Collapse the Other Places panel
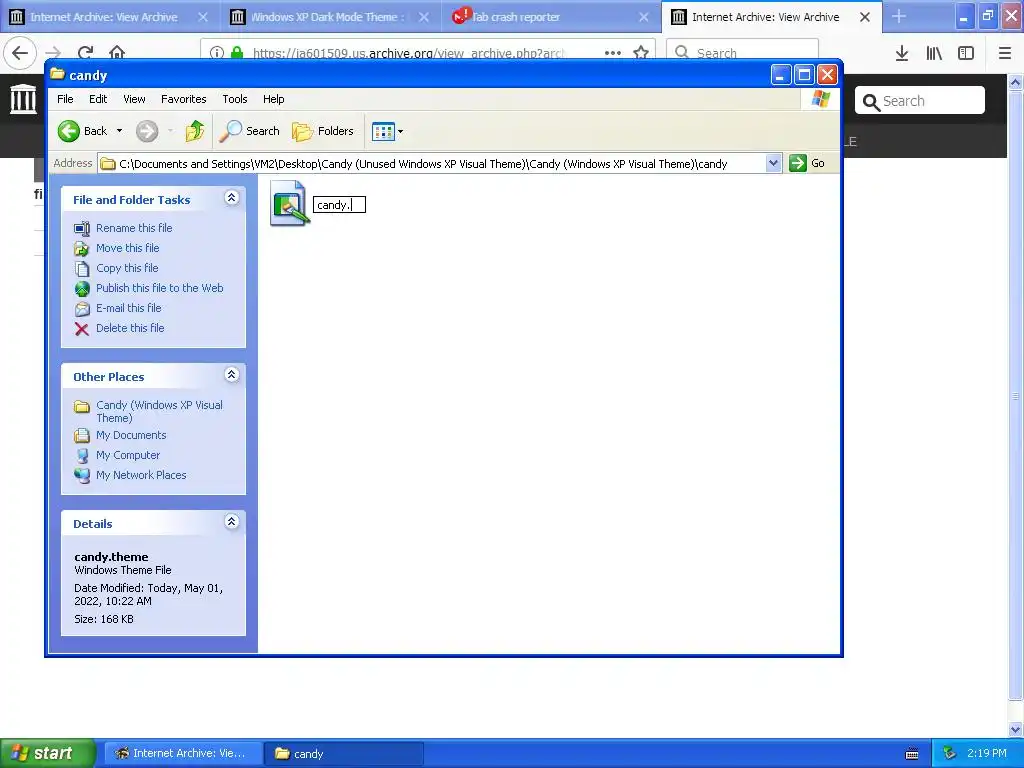 [231, 375]
